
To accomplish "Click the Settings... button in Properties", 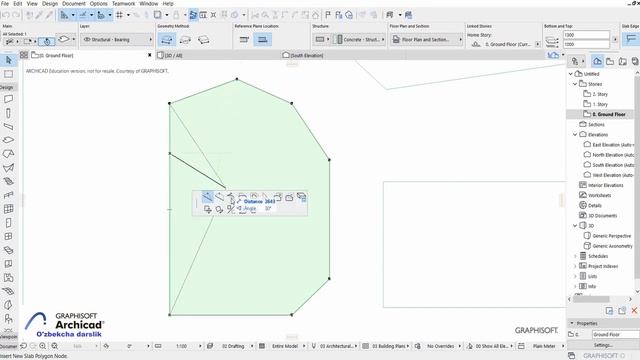I will [x=602, y=345].
